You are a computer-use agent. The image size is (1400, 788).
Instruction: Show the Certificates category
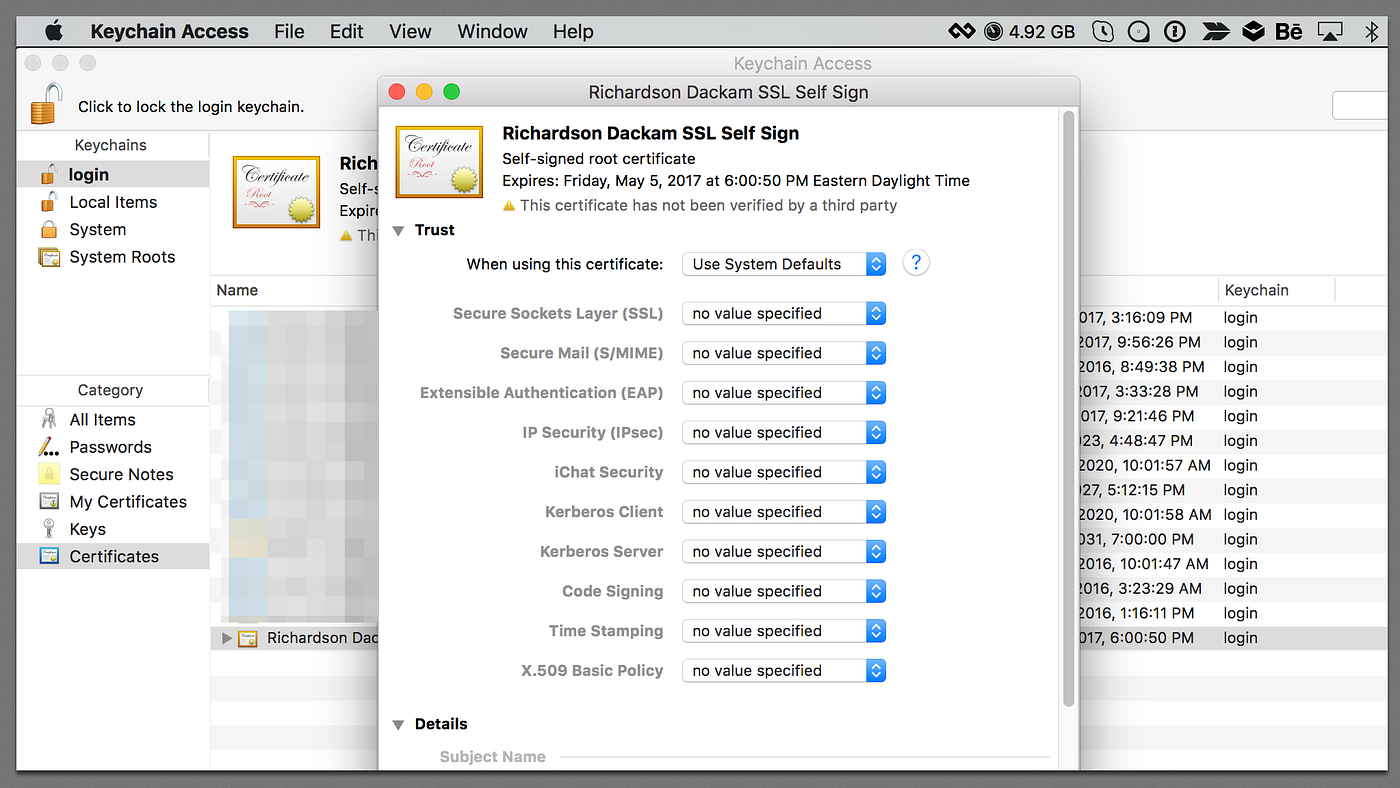[113, 556]
